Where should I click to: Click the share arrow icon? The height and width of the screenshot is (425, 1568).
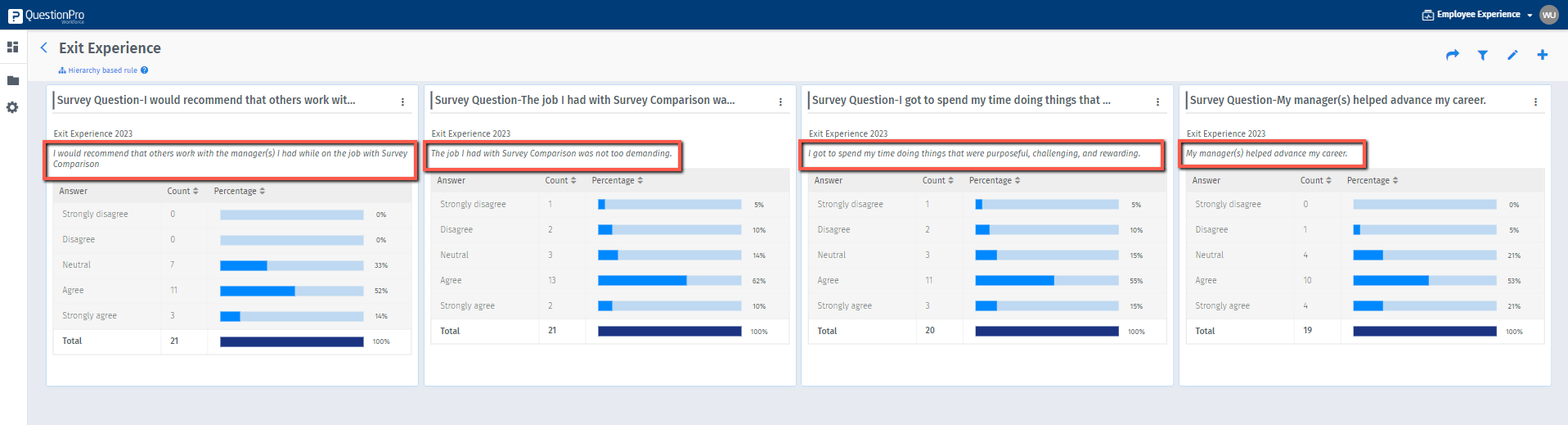coord(1453,55)
